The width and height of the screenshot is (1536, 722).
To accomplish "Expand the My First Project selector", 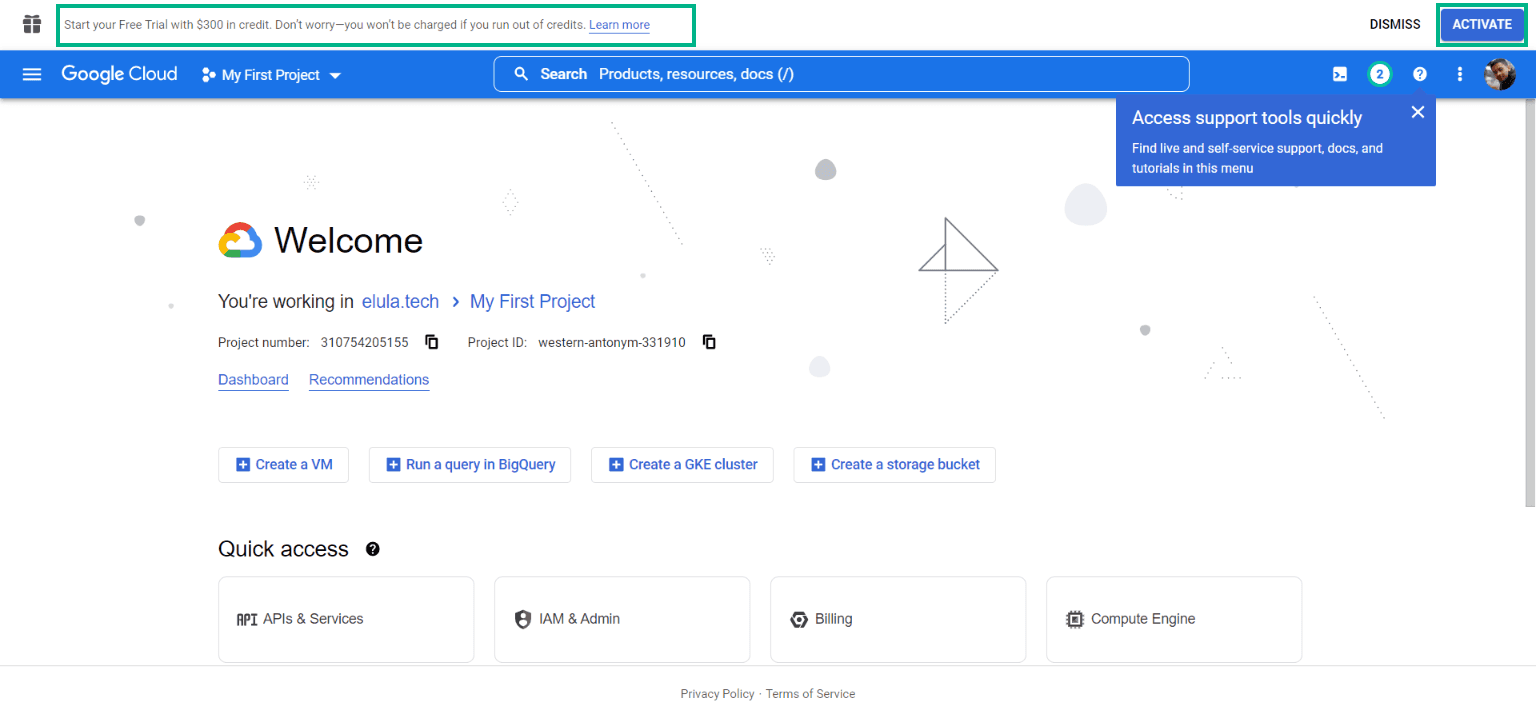I will tap(271, 75).
